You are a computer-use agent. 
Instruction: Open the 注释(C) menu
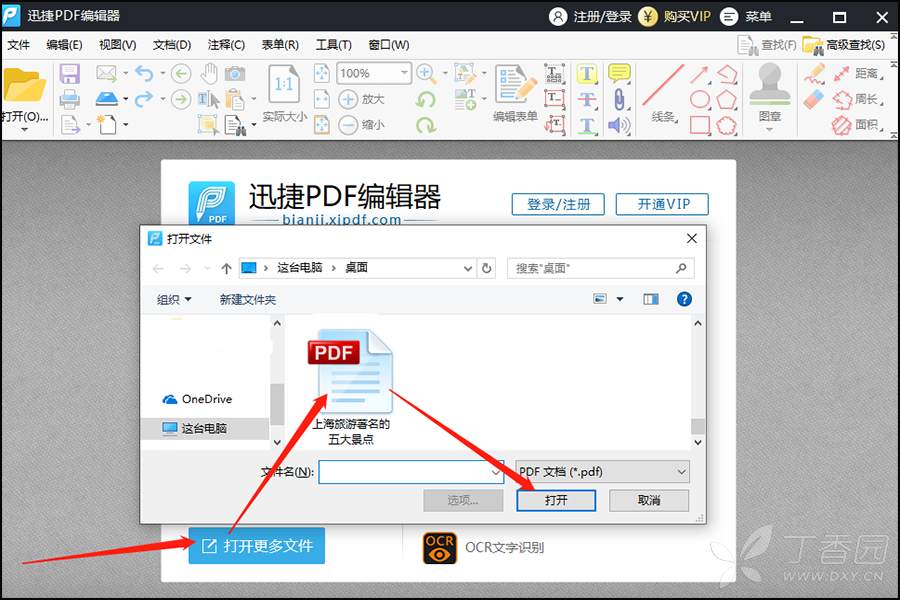pyautogui.click(x=226, y=45)
